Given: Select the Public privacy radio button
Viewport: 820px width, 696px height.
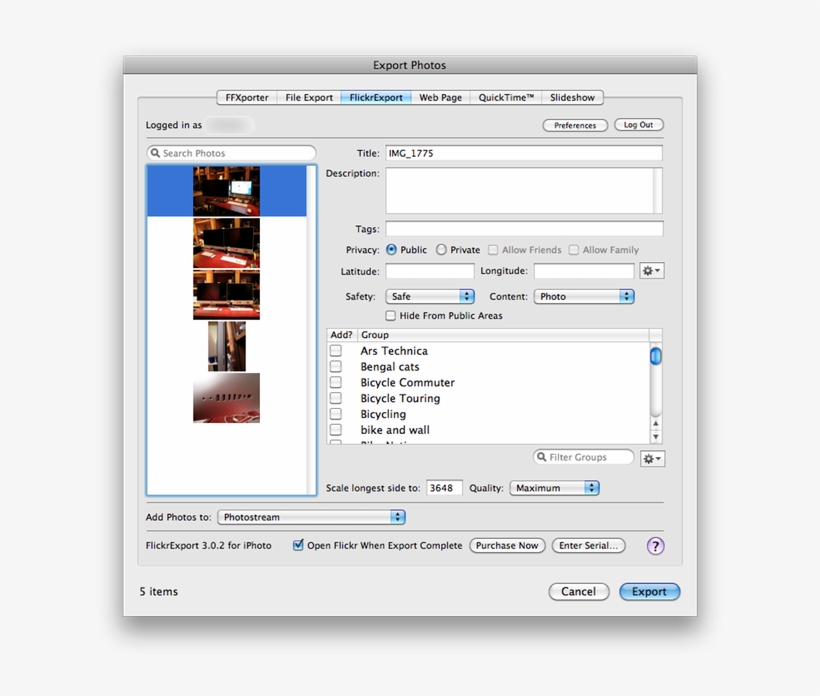Looking at the screenshot, I should [x=391, y=250].
